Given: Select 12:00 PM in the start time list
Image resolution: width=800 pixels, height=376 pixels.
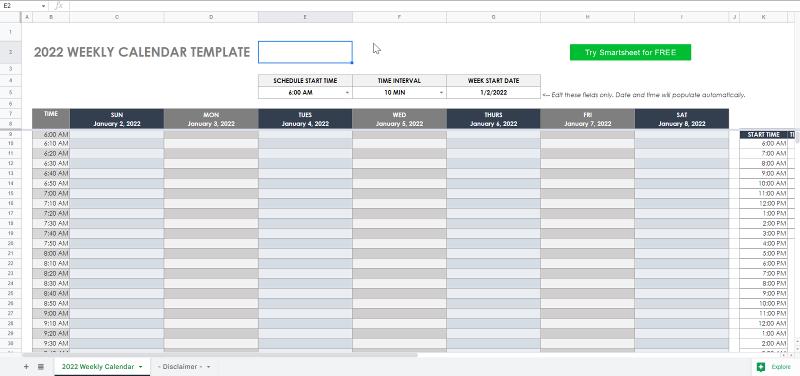Looking at the screenshot, I should click(x=763, y=204).
